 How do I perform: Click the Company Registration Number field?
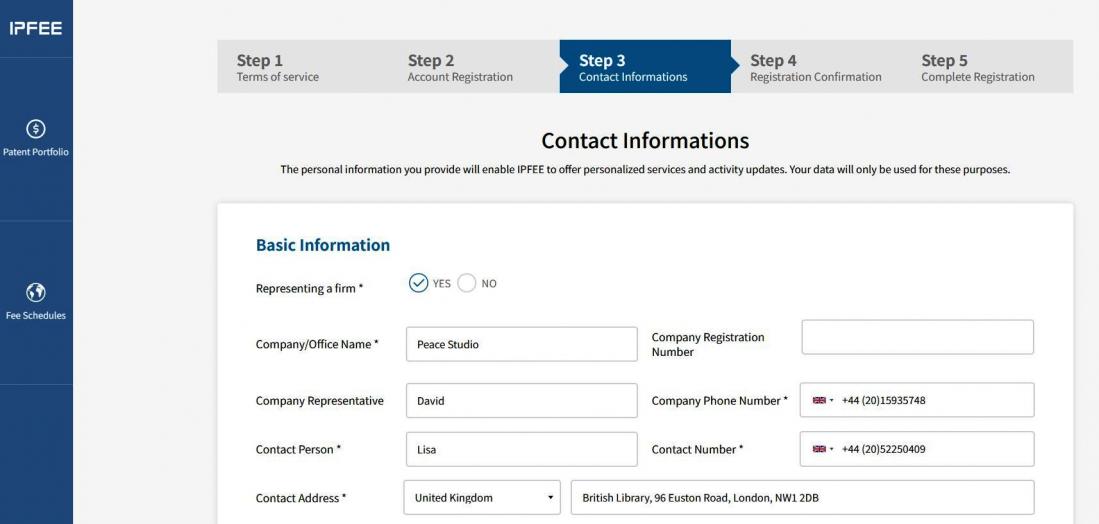pos(917,337)
